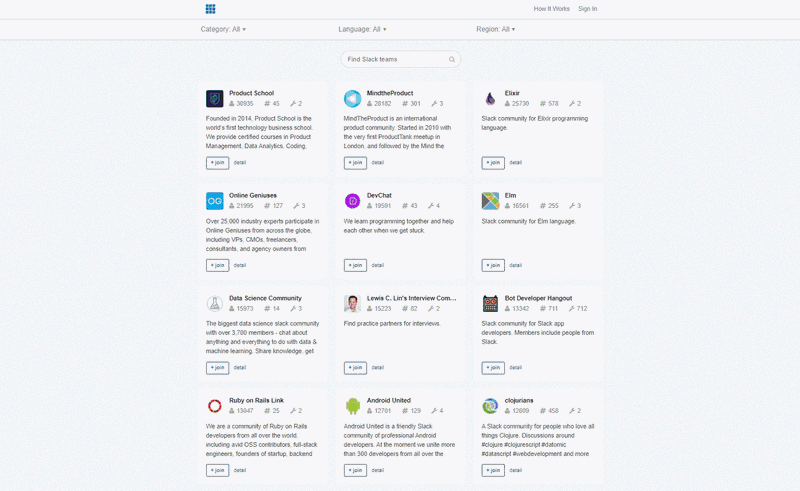Click the Elixir title

[x=512, y=93]
